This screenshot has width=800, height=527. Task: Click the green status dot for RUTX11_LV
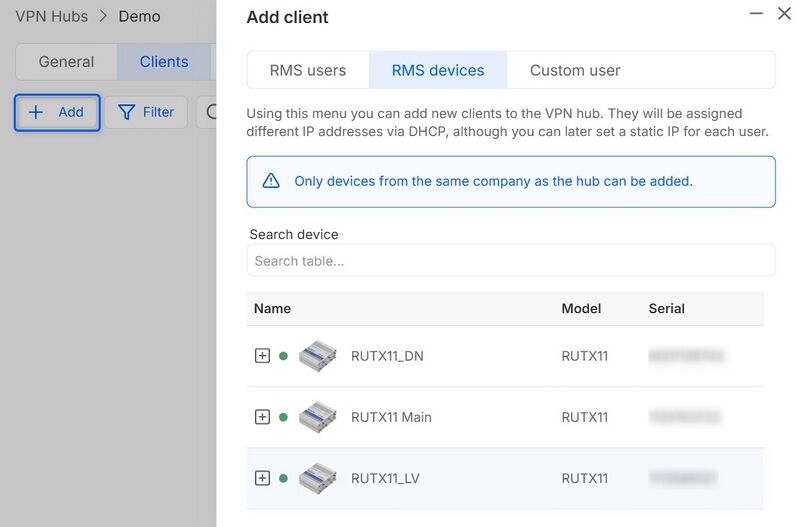[x=283, y=478]
